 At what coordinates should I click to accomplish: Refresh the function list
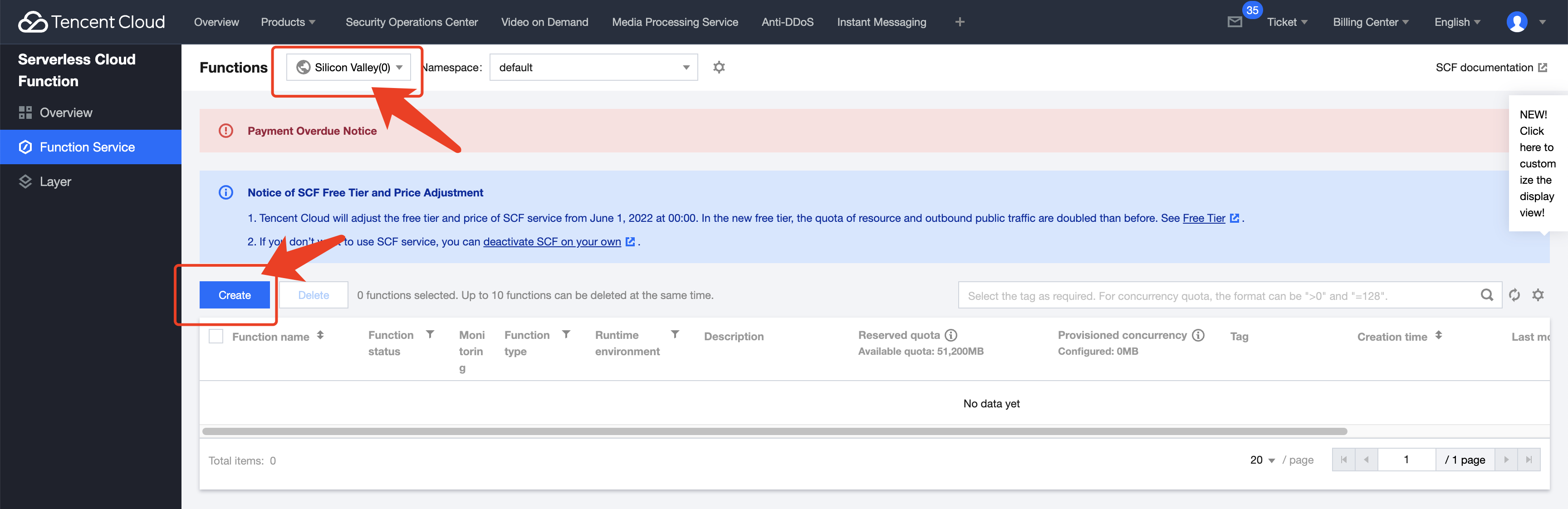(x=1514, y=295)
